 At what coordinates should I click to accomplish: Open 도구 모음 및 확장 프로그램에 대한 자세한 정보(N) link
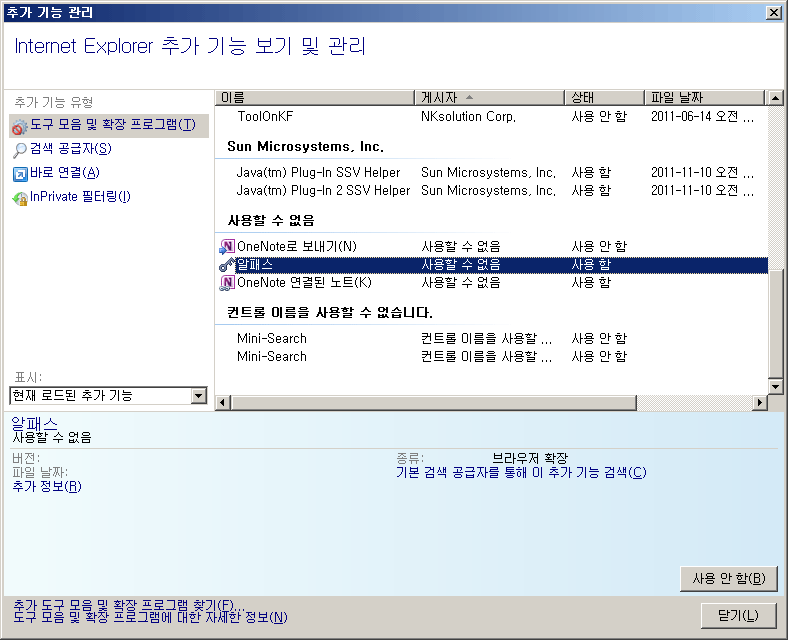pyautogui.click(x=150, y=617)
